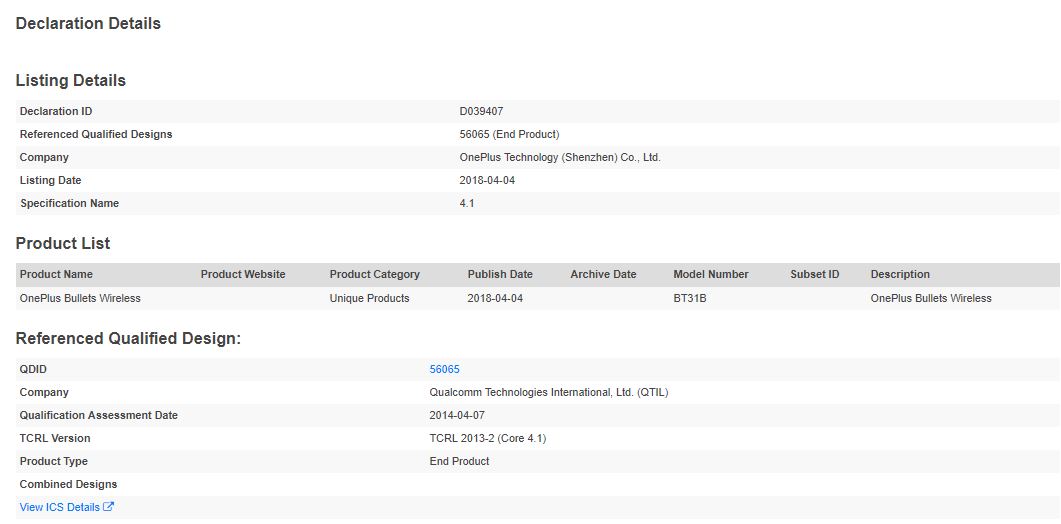
Task: Click the Listing Details heading
Action: pyautogui.click(x=70, y=80)
